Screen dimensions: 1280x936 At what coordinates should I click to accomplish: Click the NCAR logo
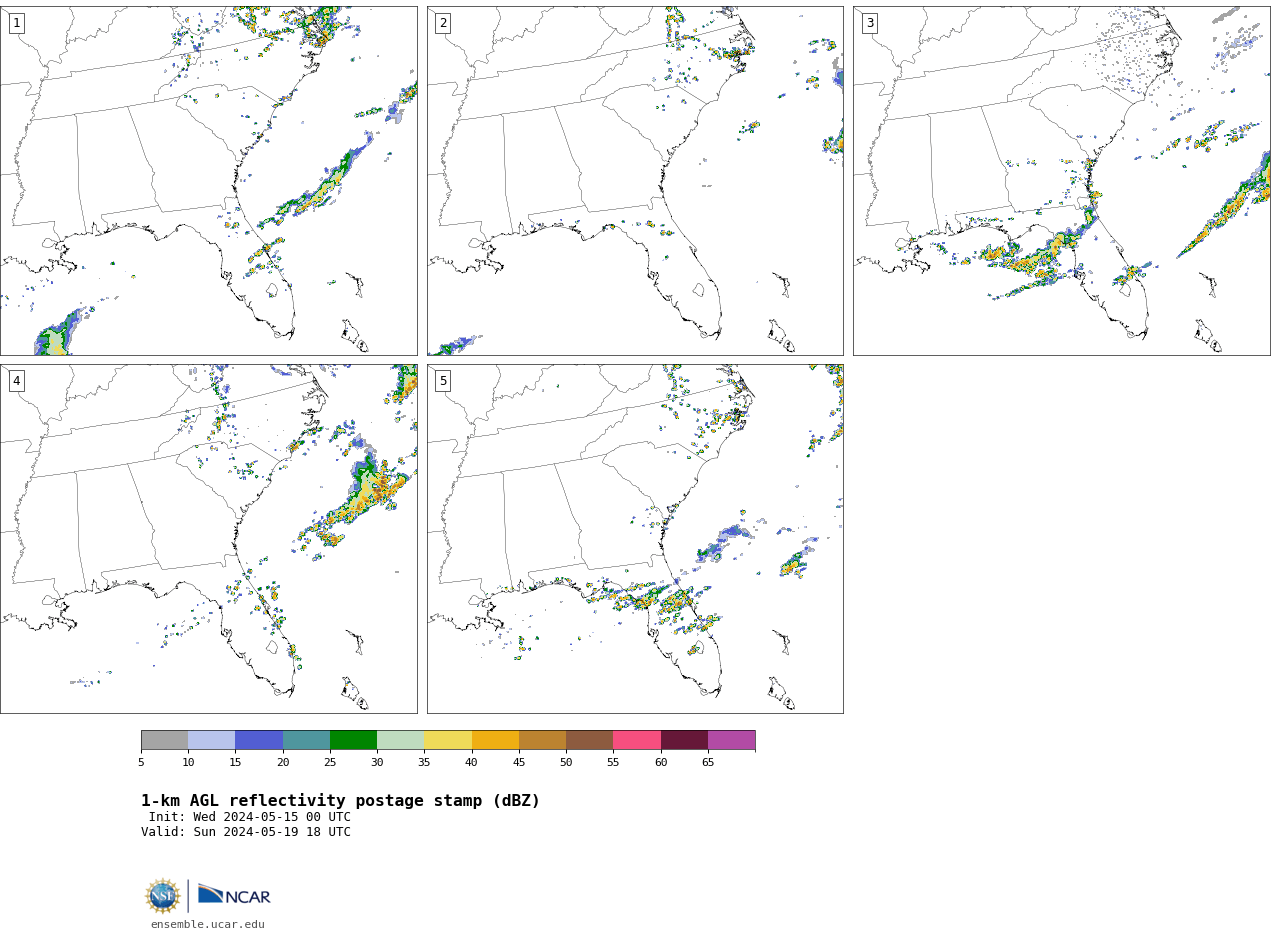point(234,895)
